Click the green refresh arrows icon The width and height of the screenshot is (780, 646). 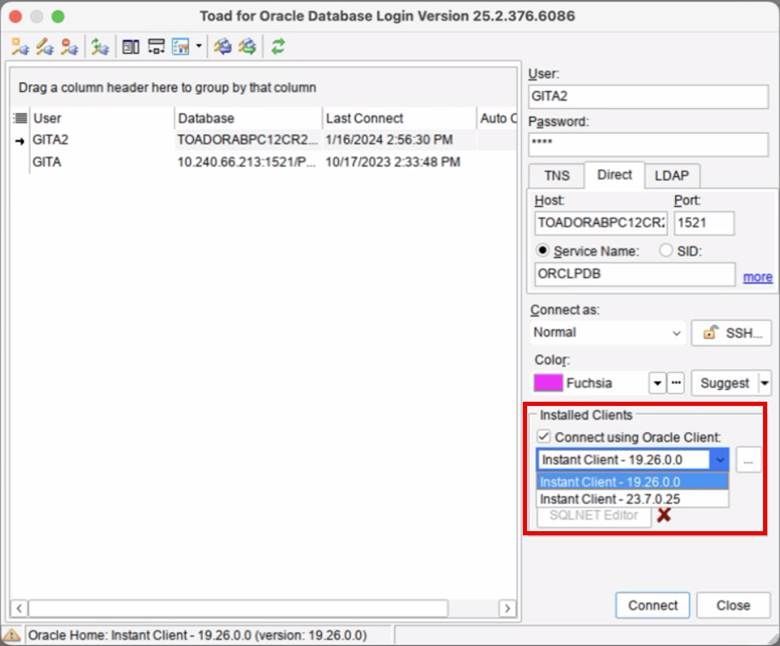click(x=278, y=47)
